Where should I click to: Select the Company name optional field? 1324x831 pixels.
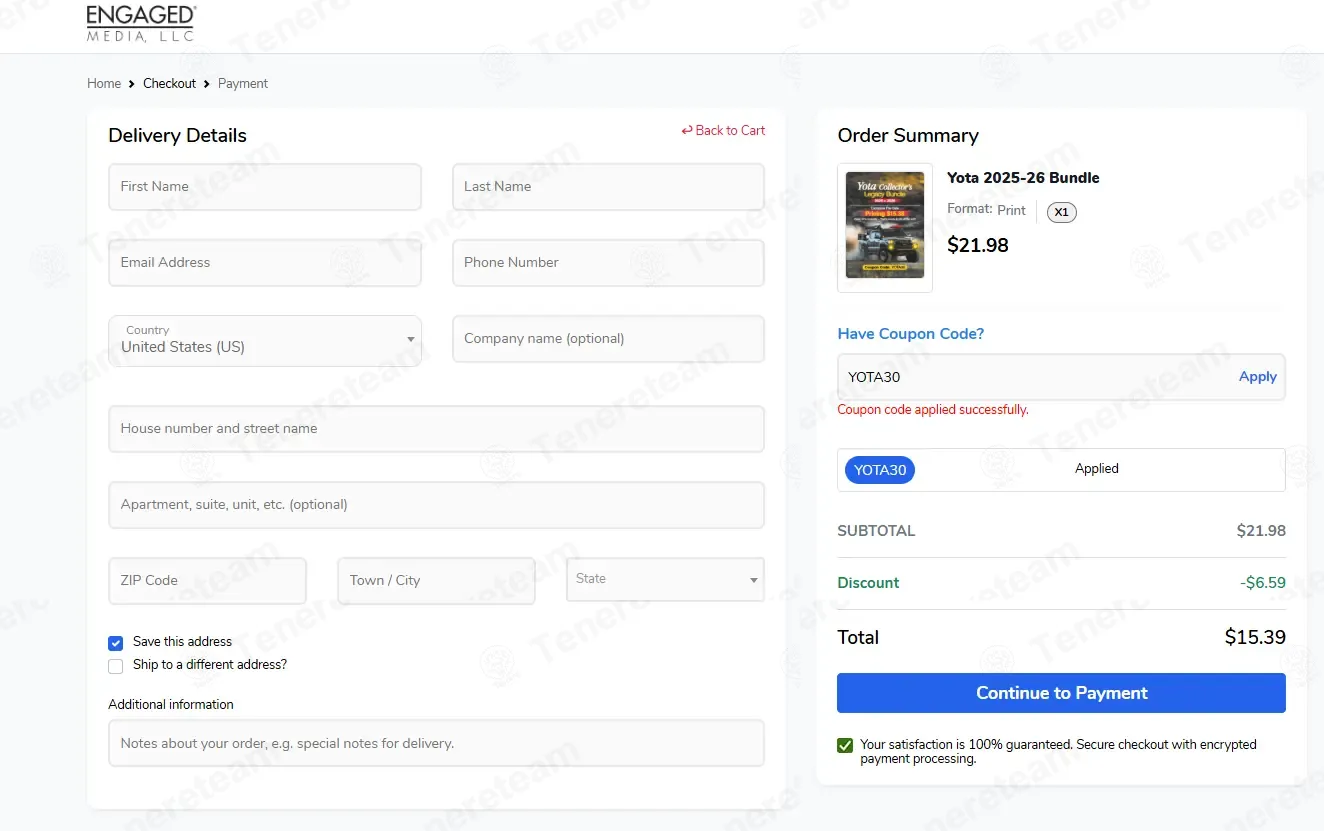tap(608, 339)
